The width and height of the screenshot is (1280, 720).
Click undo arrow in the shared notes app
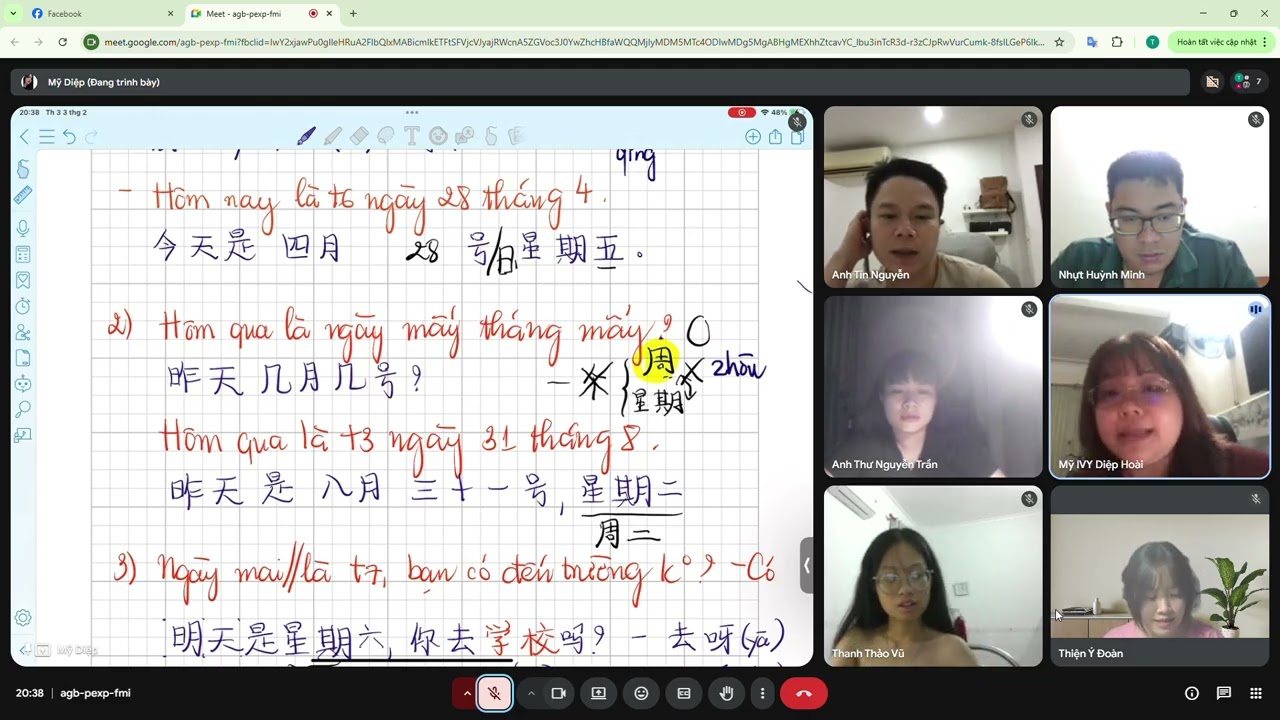tap(69, 137)
